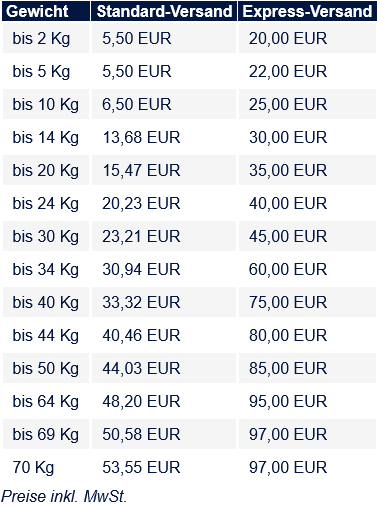
Task: Click the 35,00 EUR express price
Action: click(288, 170)
